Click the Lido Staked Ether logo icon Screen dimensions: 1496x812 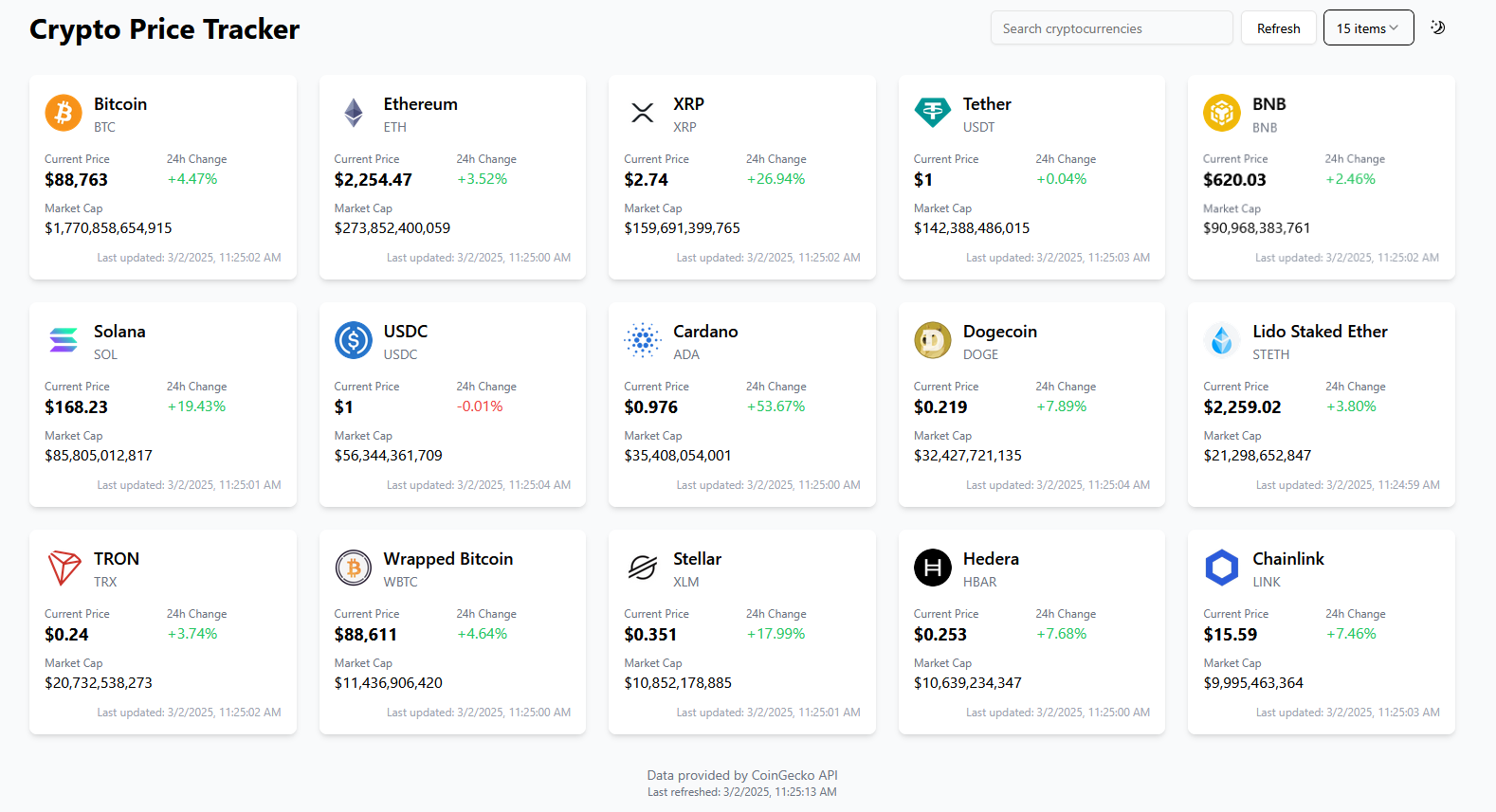[x=1222, y=340]
